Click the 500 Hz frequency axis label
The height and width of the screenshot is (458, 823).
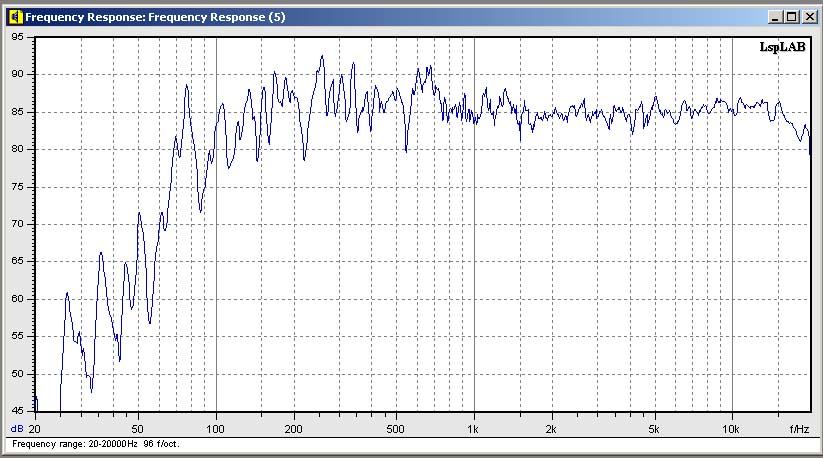point(395,429)
